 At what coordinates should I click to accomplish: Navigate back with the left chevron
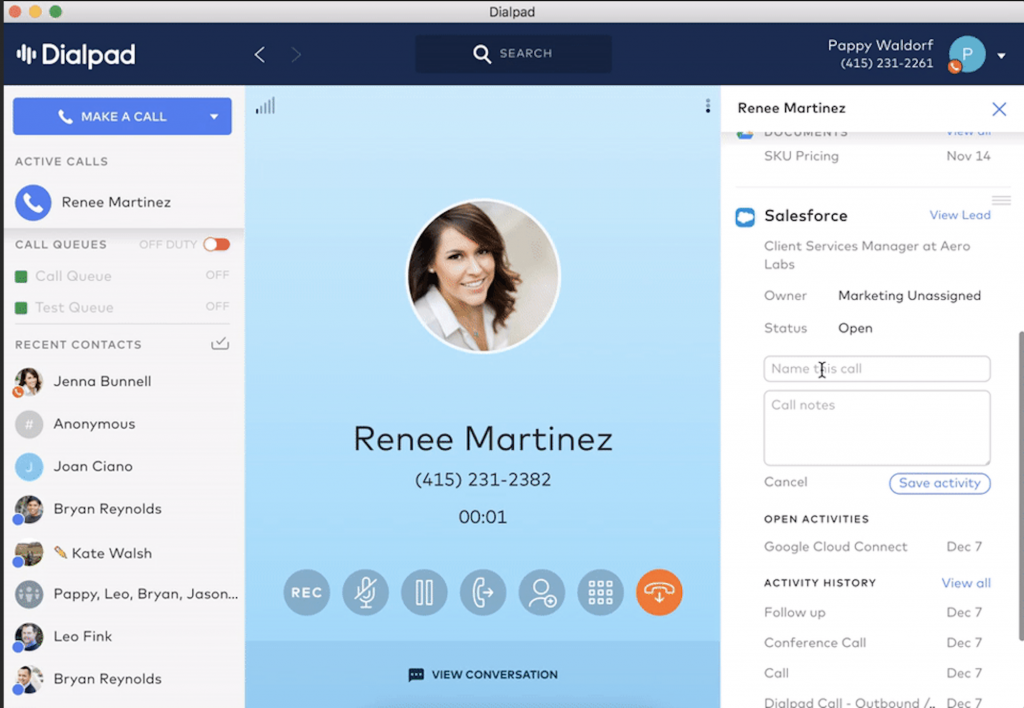click(x=260, y=55)
